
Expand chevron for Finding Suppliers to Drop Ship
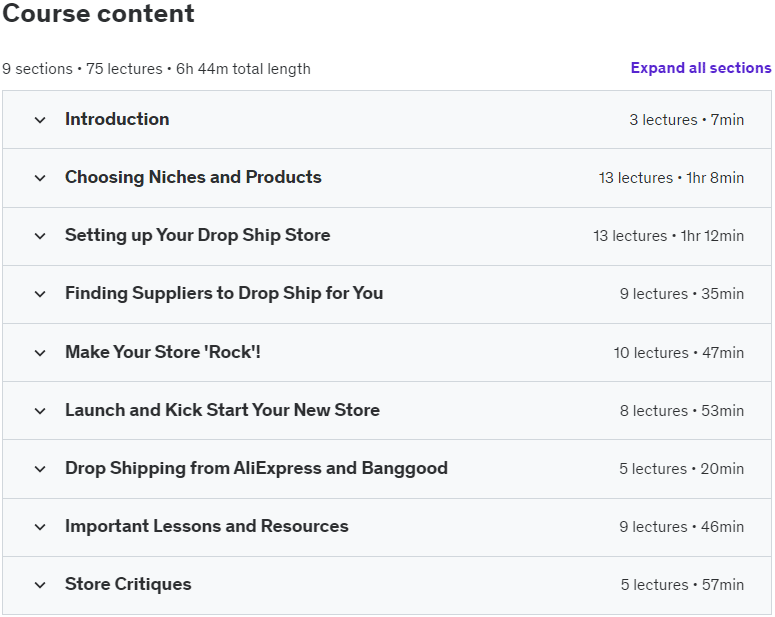[x=40, y=294]
